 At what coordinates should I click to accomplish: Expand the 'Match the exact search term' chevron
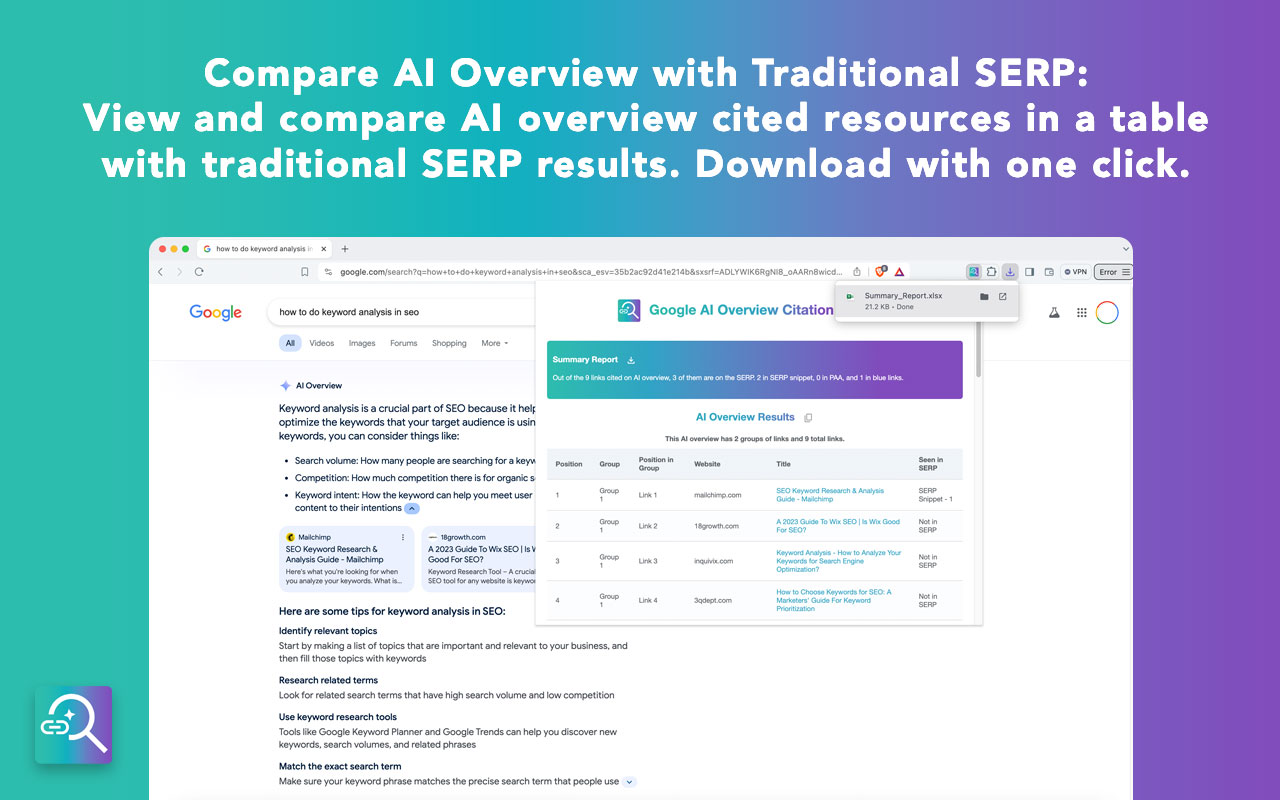coord(629,782)
